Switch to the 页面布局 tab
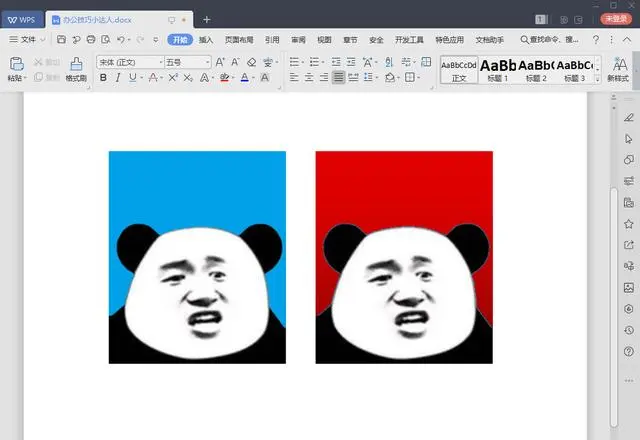 pos(239,40)
